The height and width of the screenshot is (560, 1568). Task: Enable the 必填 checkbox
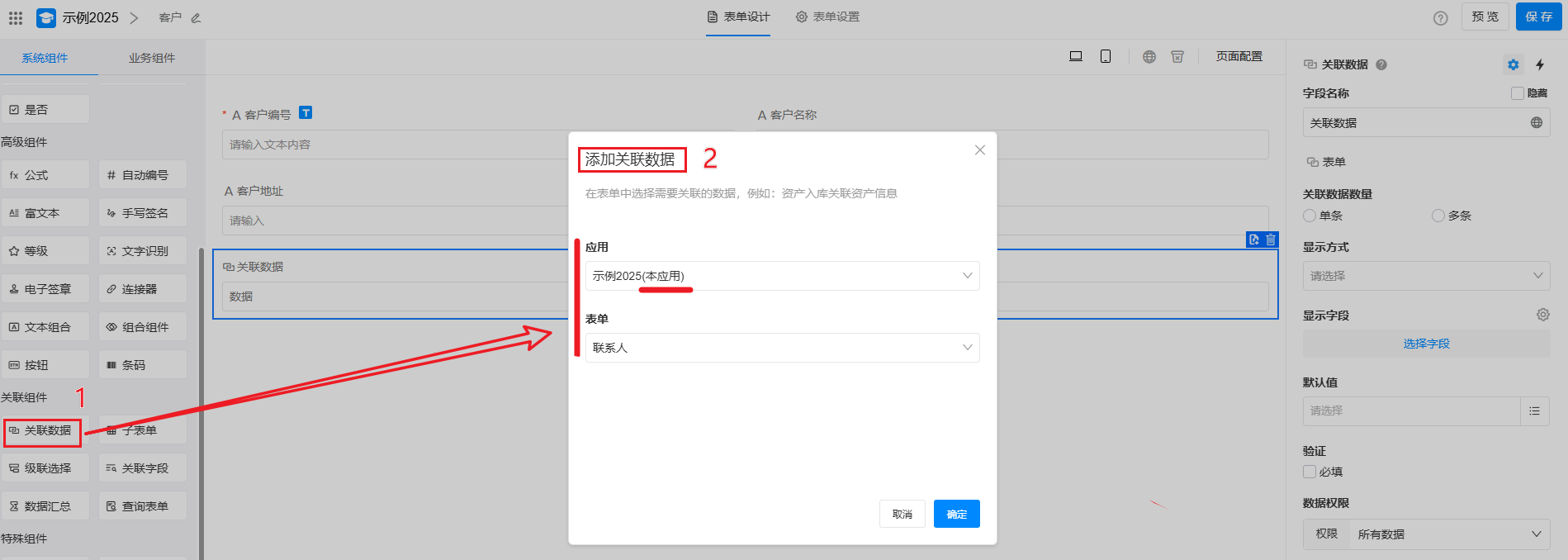click(x=1310, y=472)
